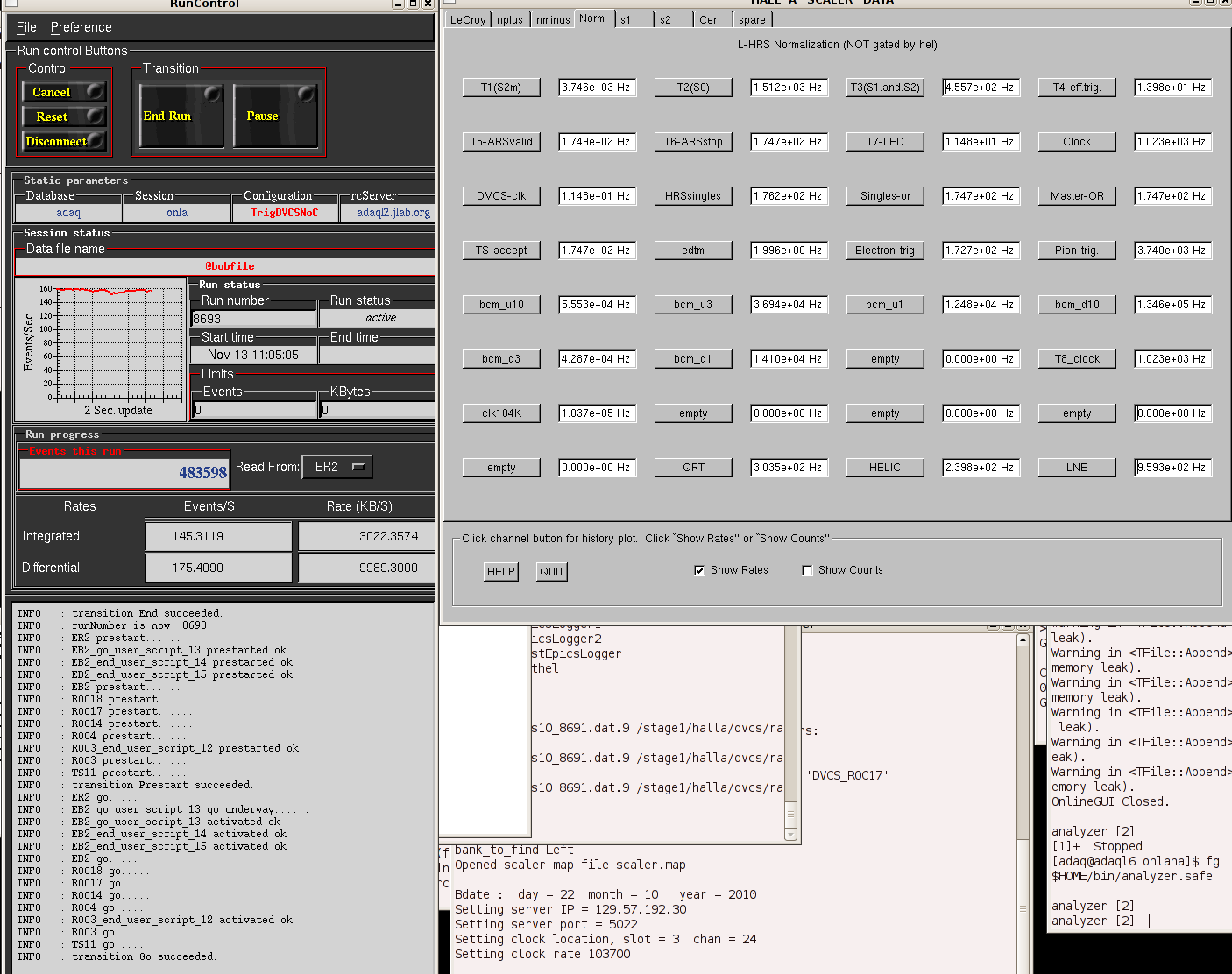Click the @bobfile data file name
Viewport: 1232px width, 974px height.
click(226, 265)
